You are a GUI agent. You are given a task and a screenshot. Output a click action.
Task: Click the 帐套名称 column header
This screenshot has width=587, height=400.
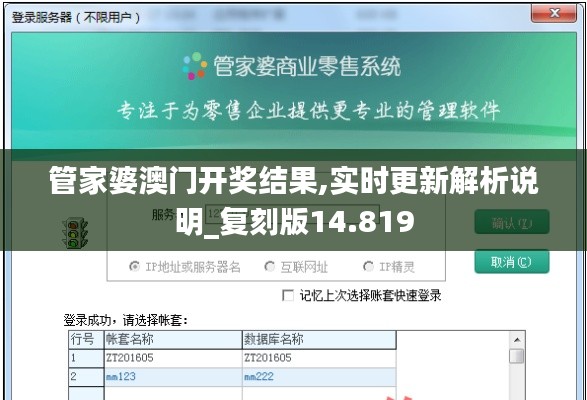(x=173, y=340)
